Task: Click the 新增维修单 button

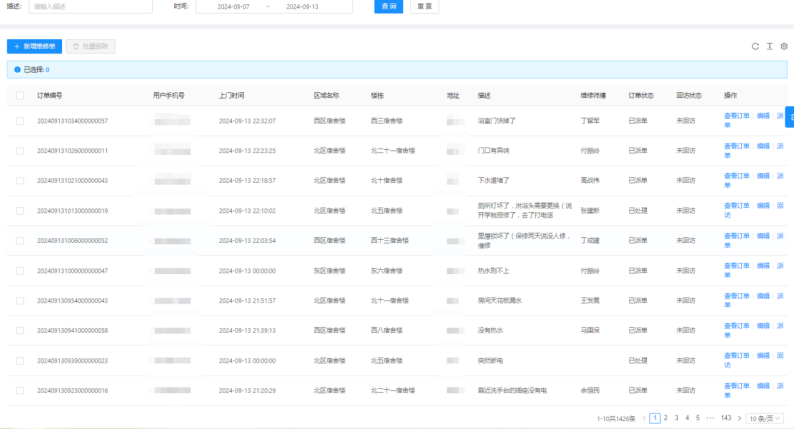Action: (x=34, y=47)
